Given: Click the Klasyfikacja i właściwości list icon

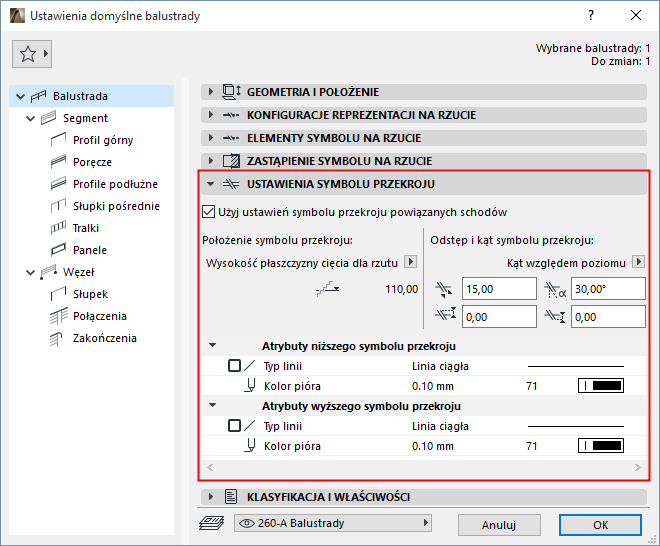Looking at the screenshot, I should pos(231,497).
